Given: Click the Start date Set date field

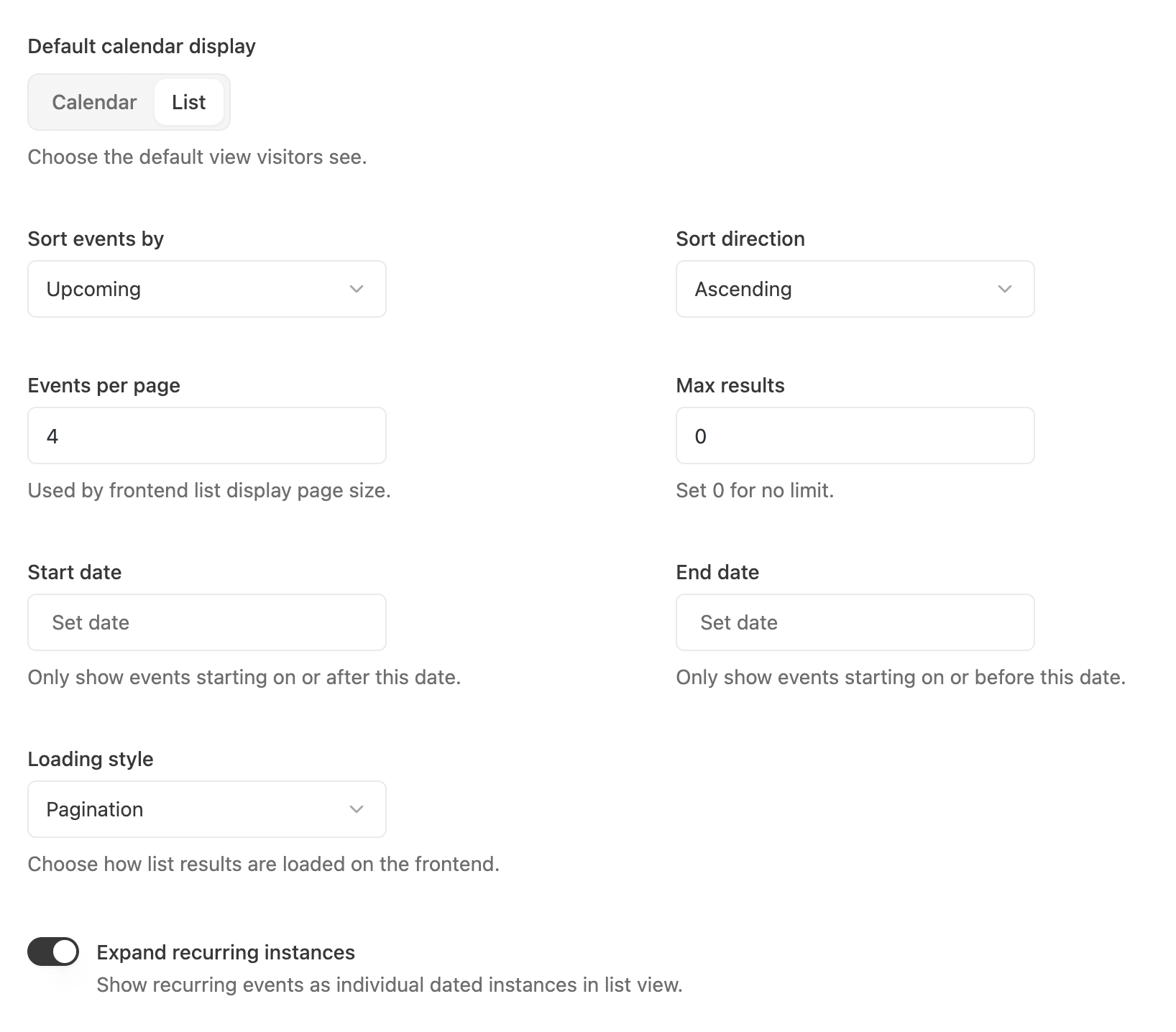Looking at the screenshot, I should [206, 622].
